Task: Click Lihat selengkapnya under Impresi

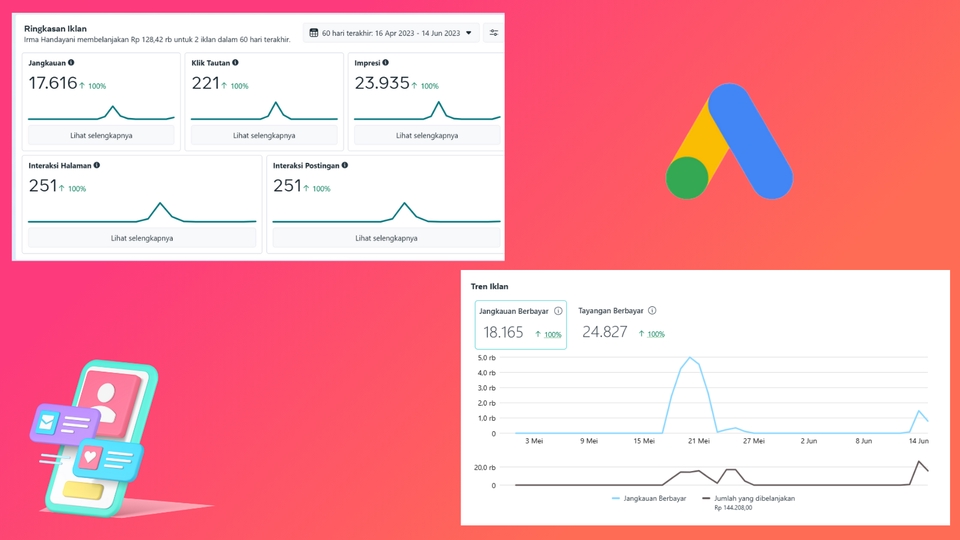Action: (427, 135)
